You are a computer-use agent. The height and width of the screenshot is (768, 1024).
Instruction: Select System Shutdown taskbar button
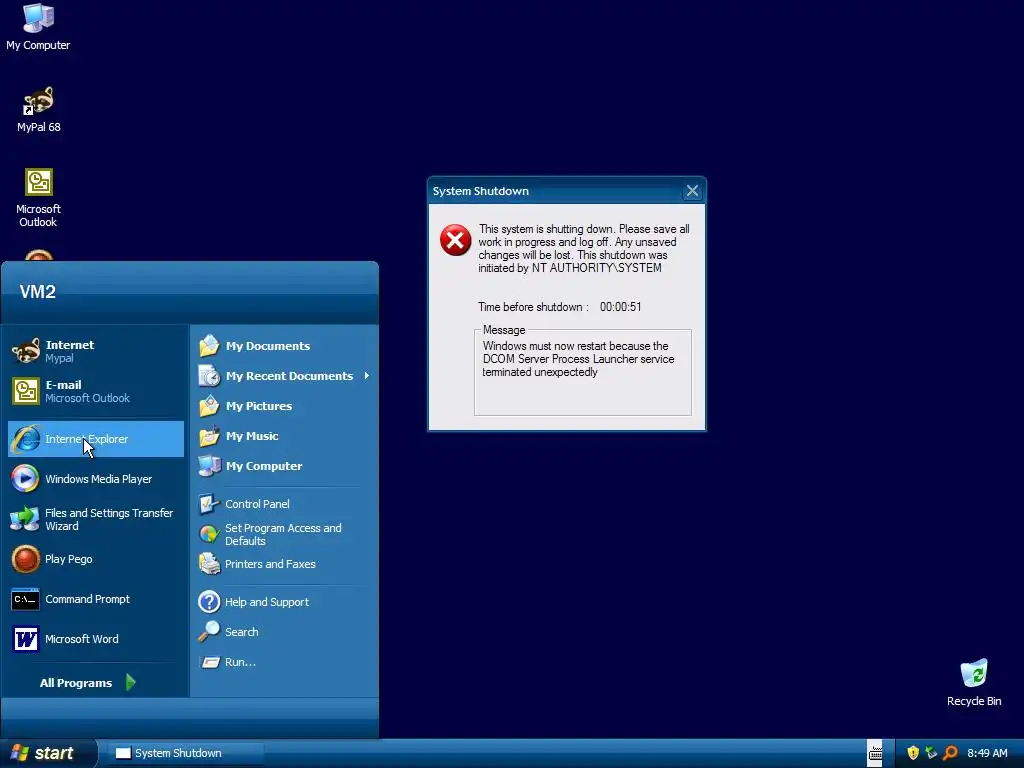point(185,753)
